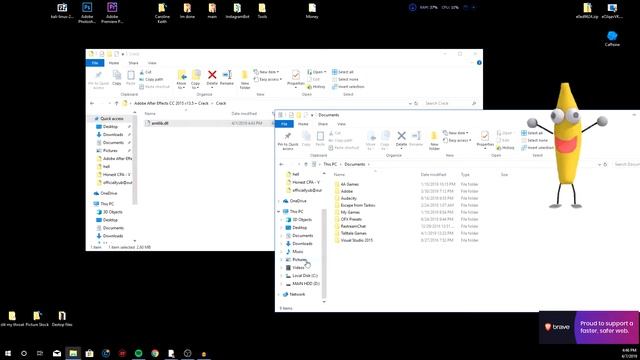Click Up arrow in Documents window address bar
The image size is (640, 360).
point(306,164)
